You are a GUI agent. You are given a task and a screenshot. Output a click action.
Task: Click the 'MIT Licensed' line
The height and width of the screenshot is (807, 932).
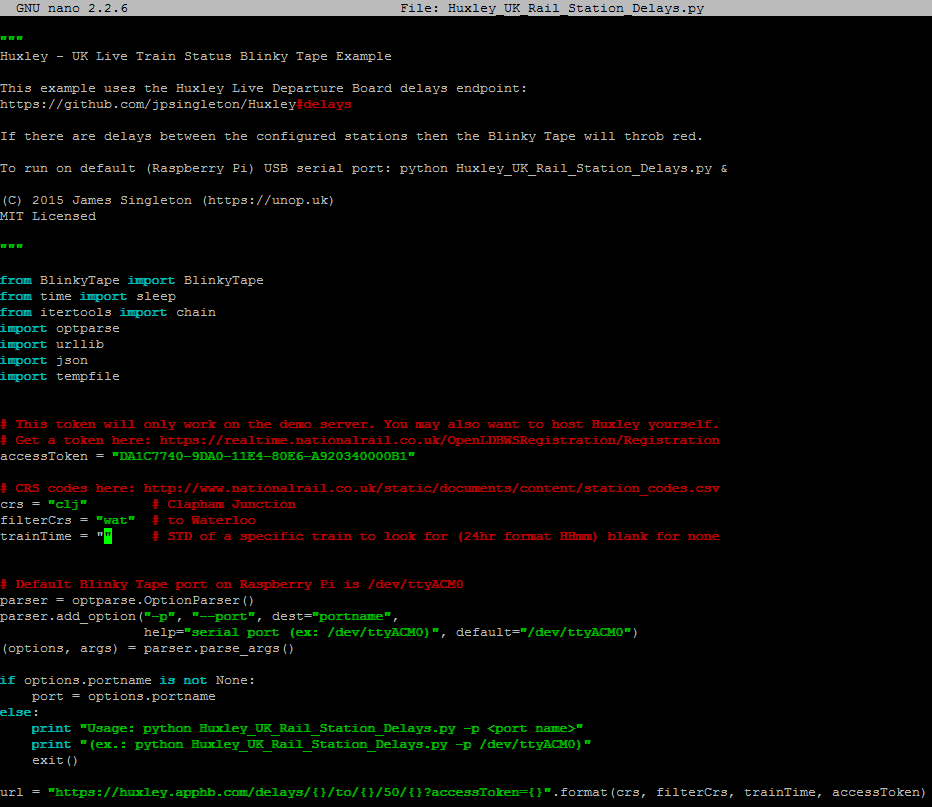click(48, 217)
